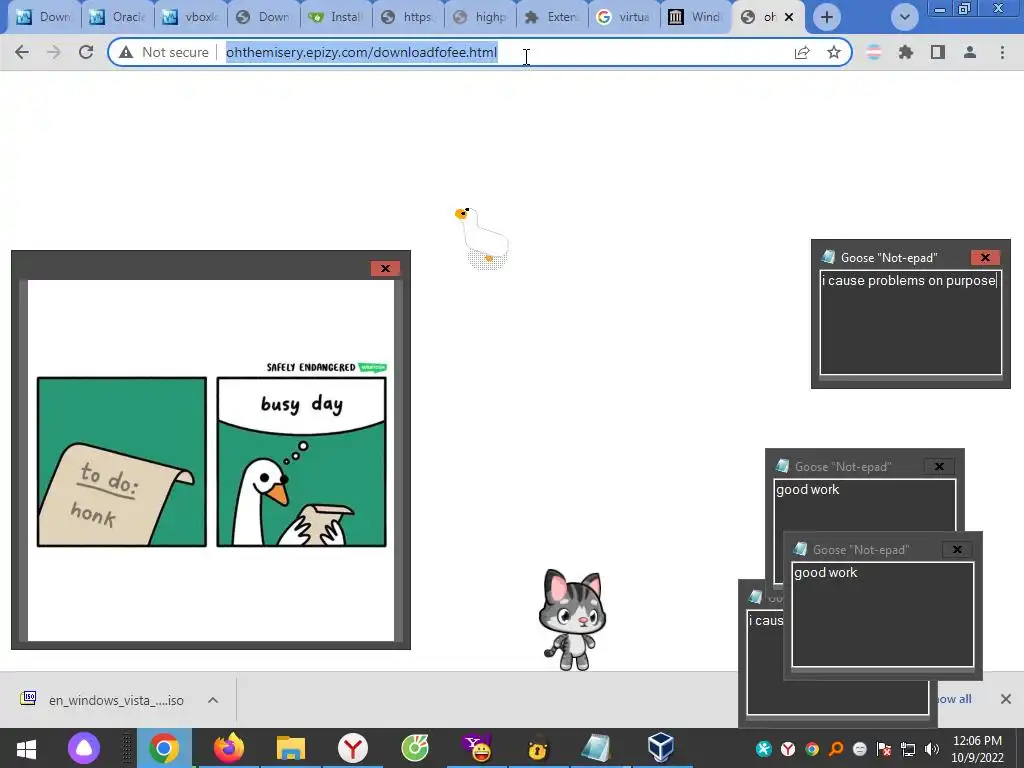Click the goose walking across the page
1024x768 pixels.
(483, 237)
